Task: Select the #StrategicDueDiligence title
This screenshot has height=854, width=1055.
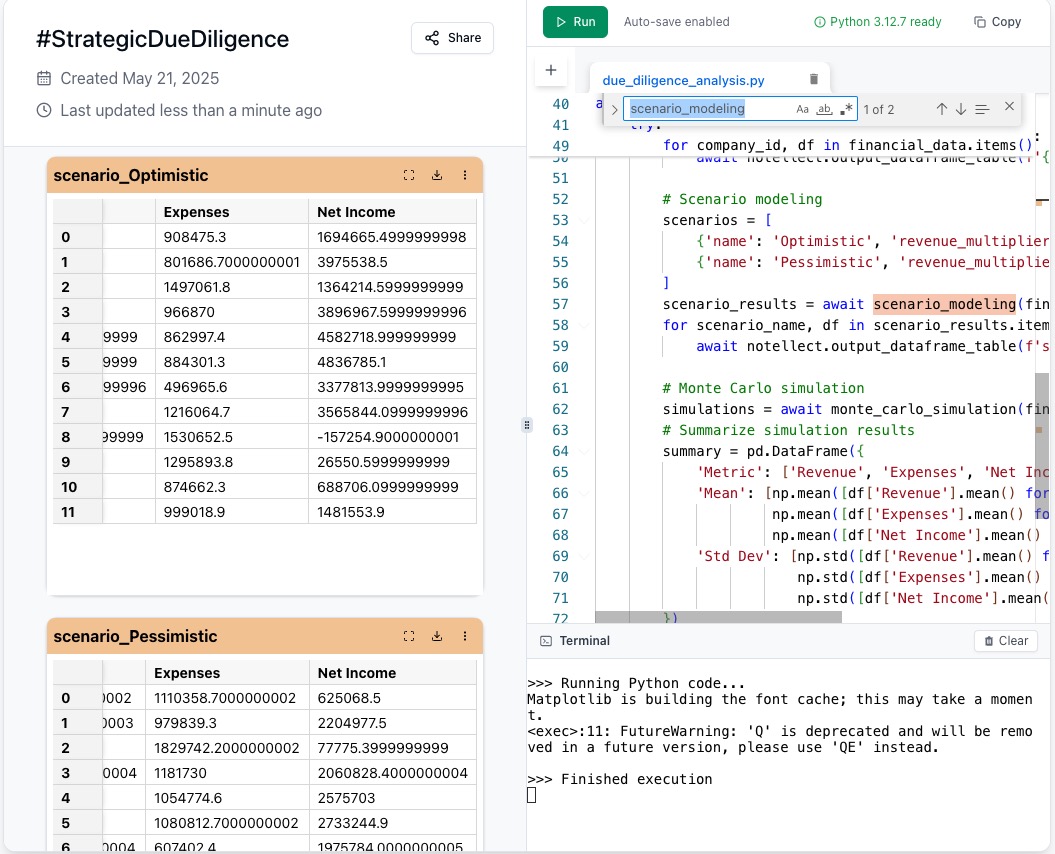Action: 162,39
